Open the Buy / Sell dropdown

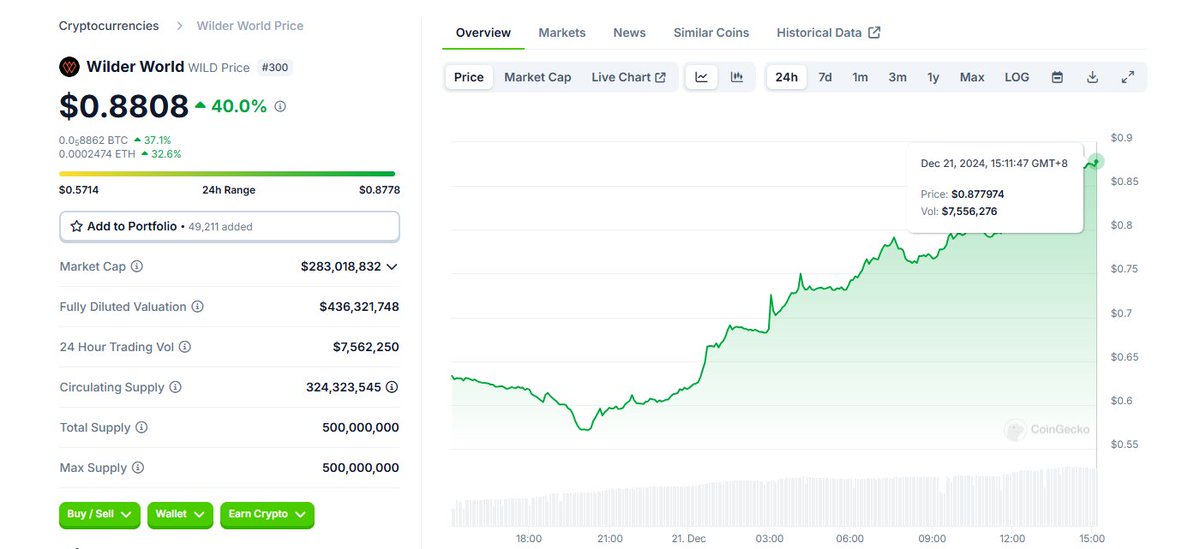(99, 514)
